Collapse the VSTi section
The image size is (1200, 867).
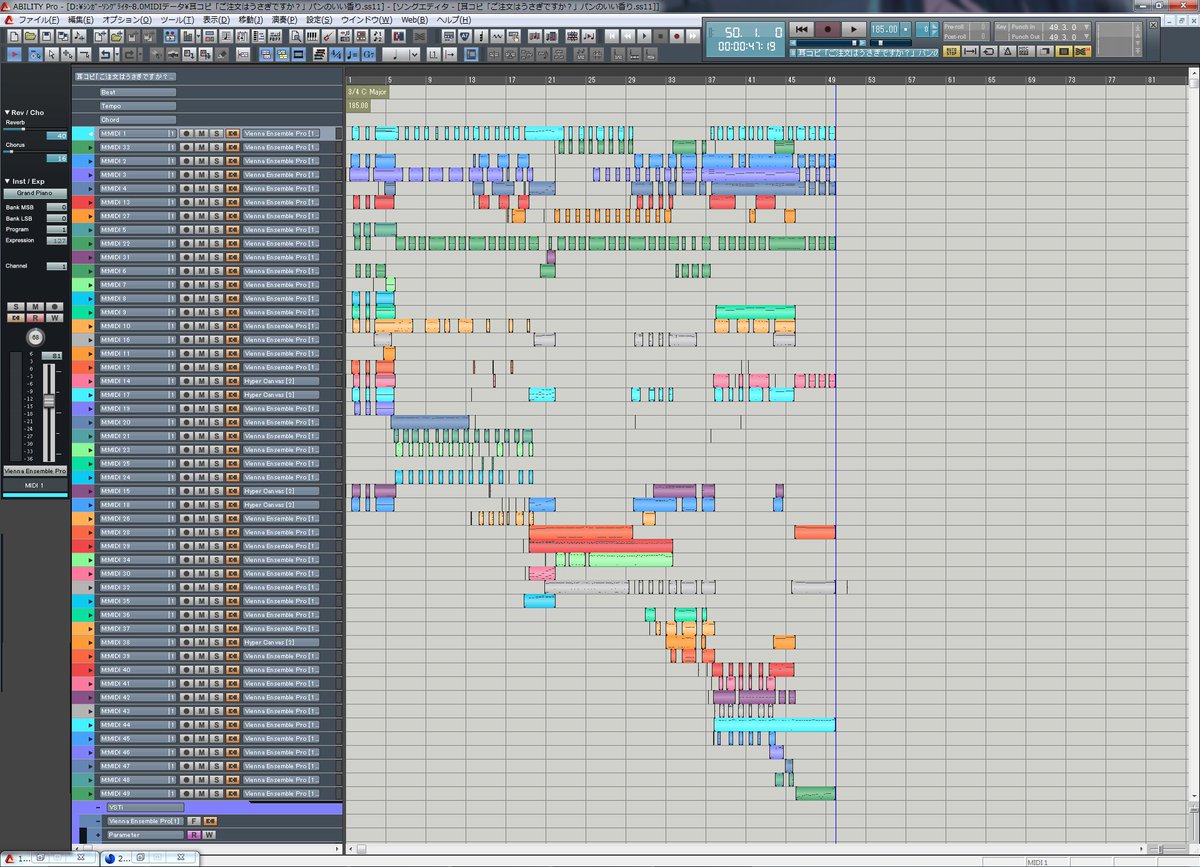click(98, 807)
